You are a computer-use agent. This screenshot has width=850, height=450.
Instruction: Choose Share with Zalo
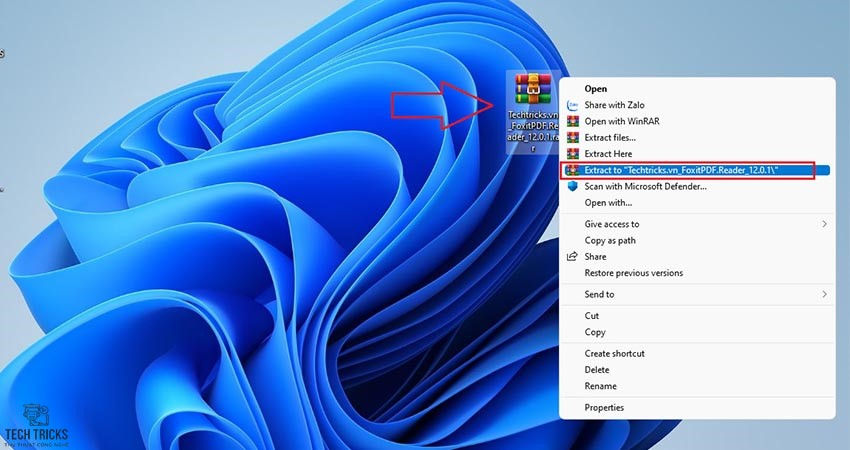click(x=697, y=105)
